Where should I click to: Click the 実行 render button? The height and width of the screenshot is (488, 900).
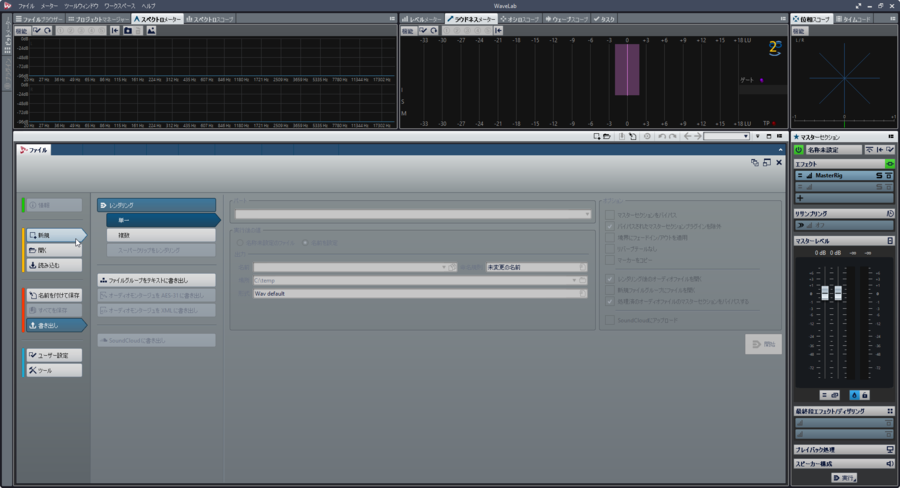click(844, 478)
